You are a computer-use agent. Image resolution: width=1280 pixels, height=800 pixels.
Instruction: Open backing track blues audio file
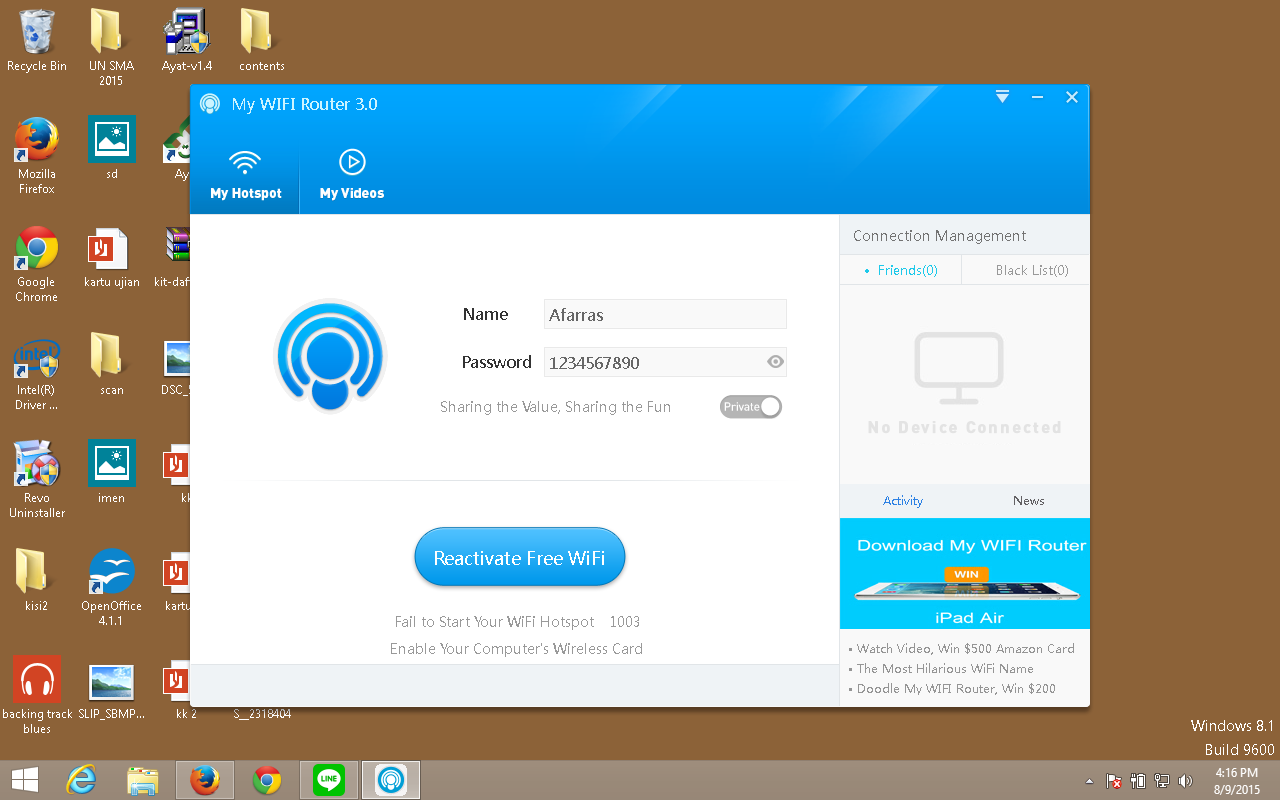click(37, 696)
